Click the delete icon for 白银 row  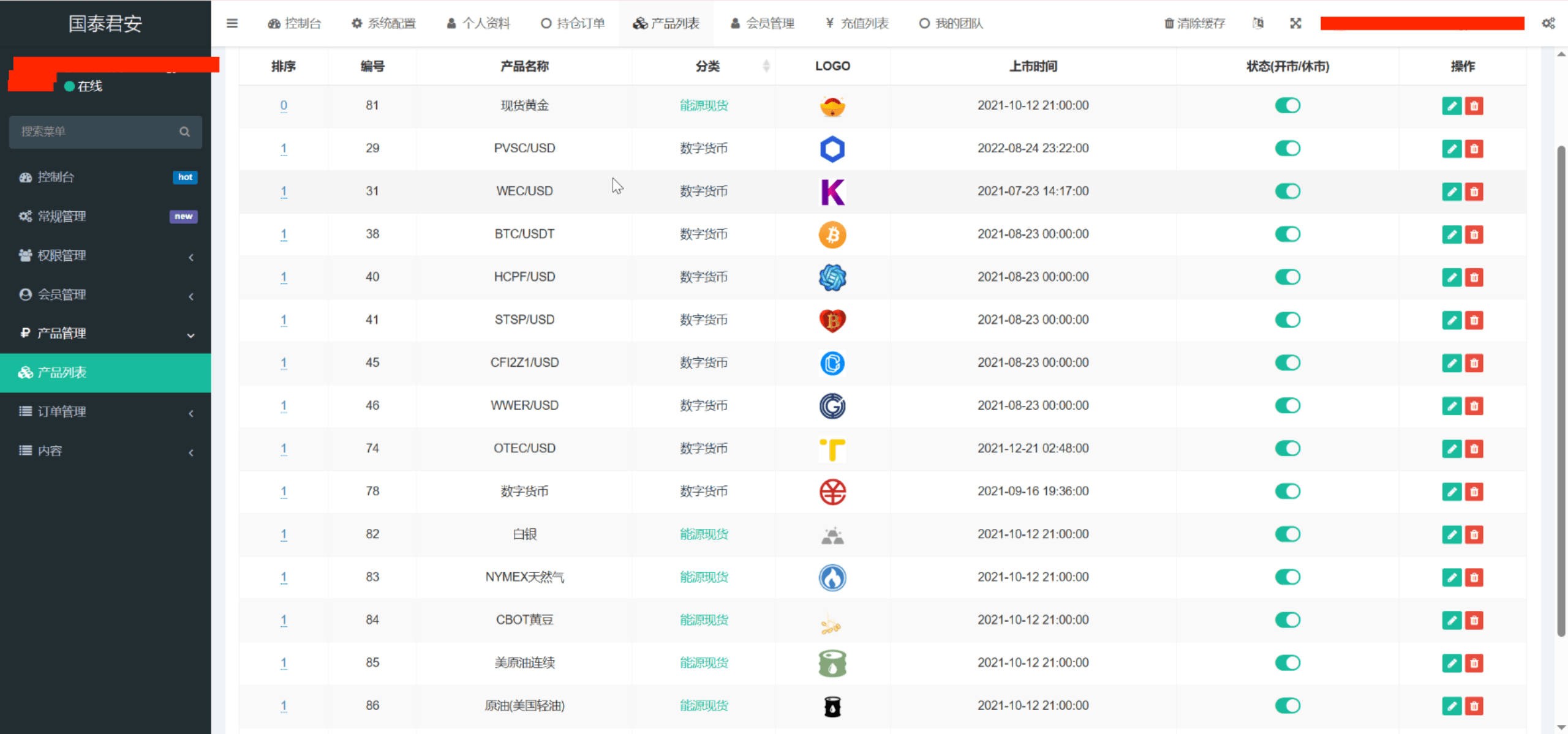[x=1474, y=534]
